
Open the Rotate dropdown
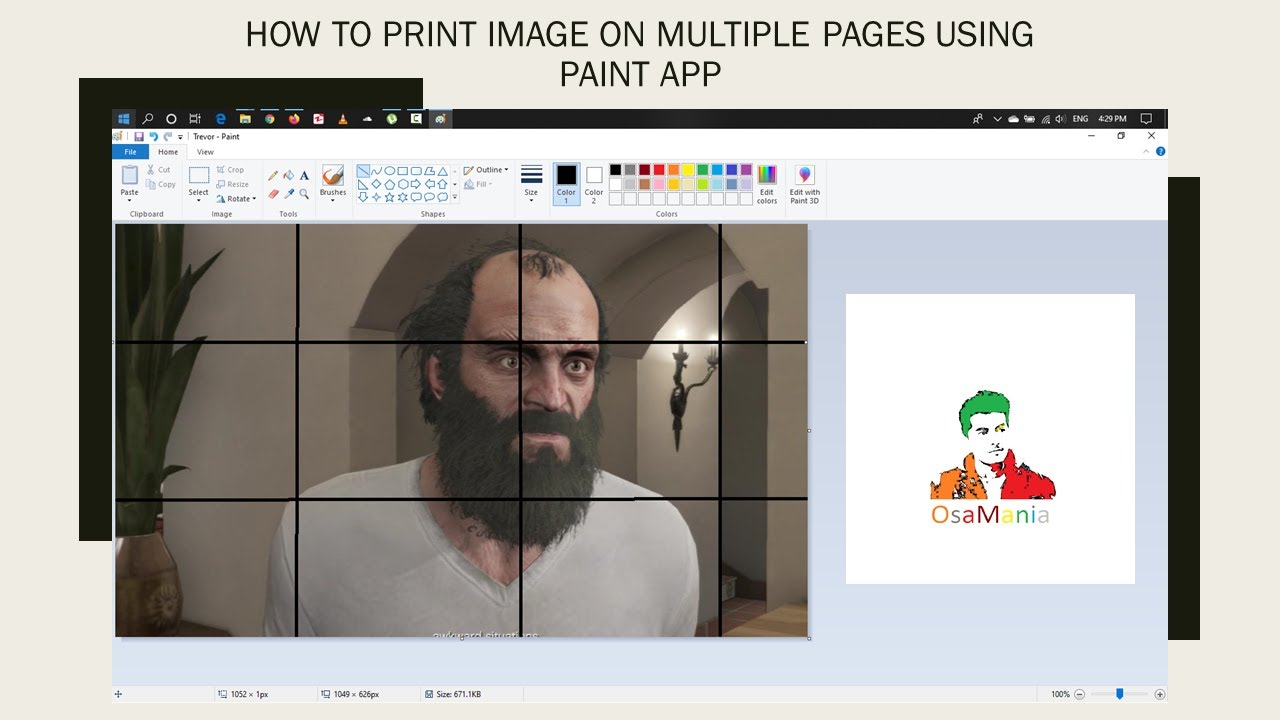237,198
